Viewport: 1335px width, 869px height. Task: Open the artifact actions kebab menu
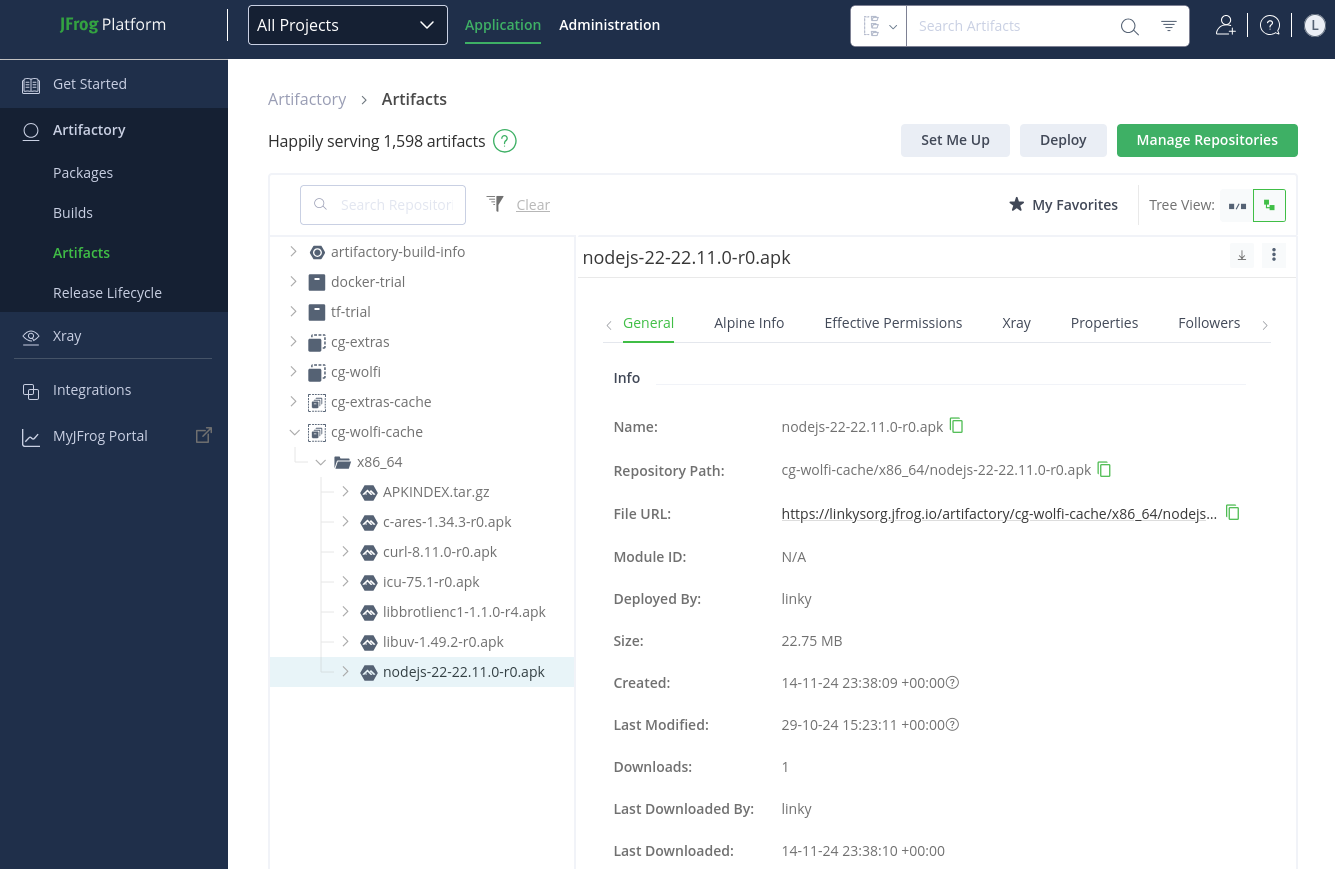coord(1273,256)
